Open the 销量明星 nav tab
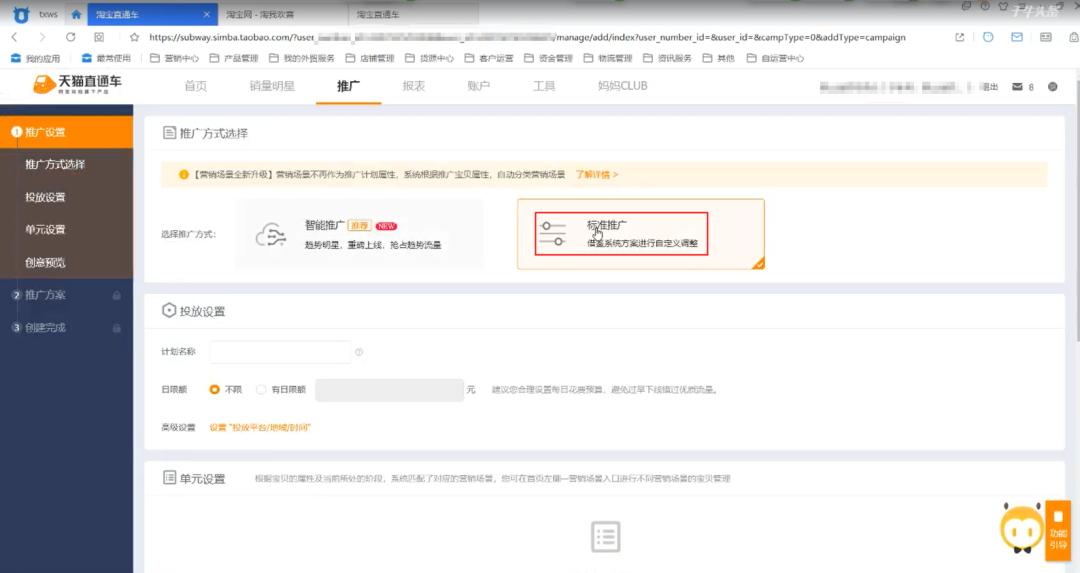 tap(272, 86)
